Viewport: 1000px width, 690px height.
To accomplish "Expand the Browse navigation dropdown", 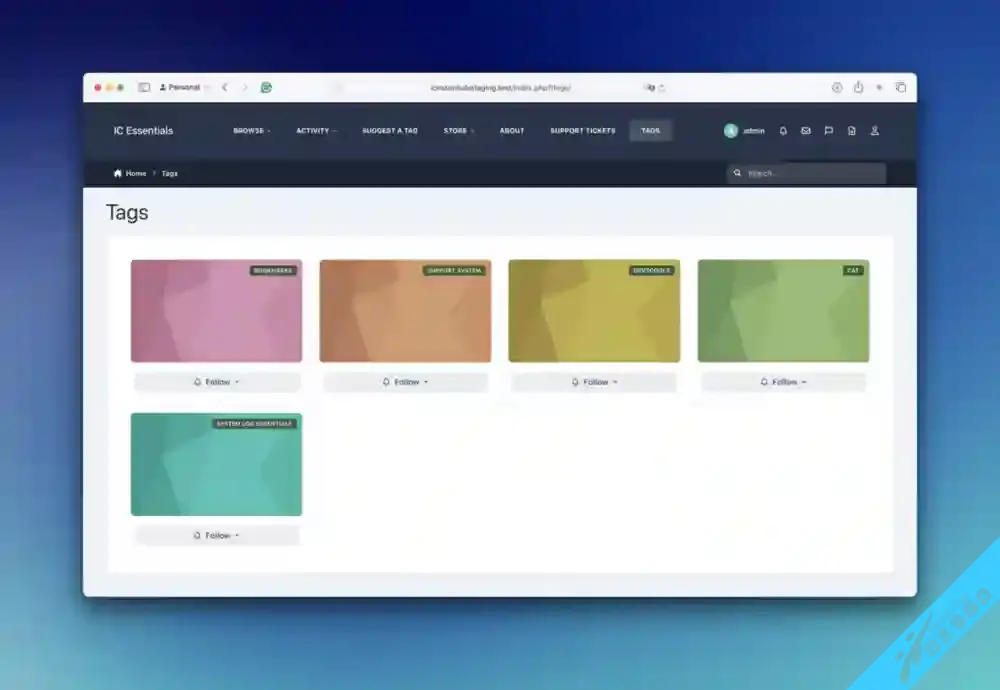I will (x=251, y=131).
